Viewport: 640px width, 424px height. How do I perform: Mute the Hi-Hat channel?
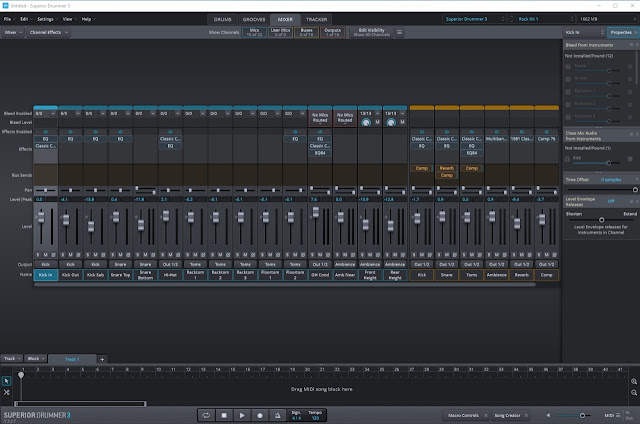(170, 255)
